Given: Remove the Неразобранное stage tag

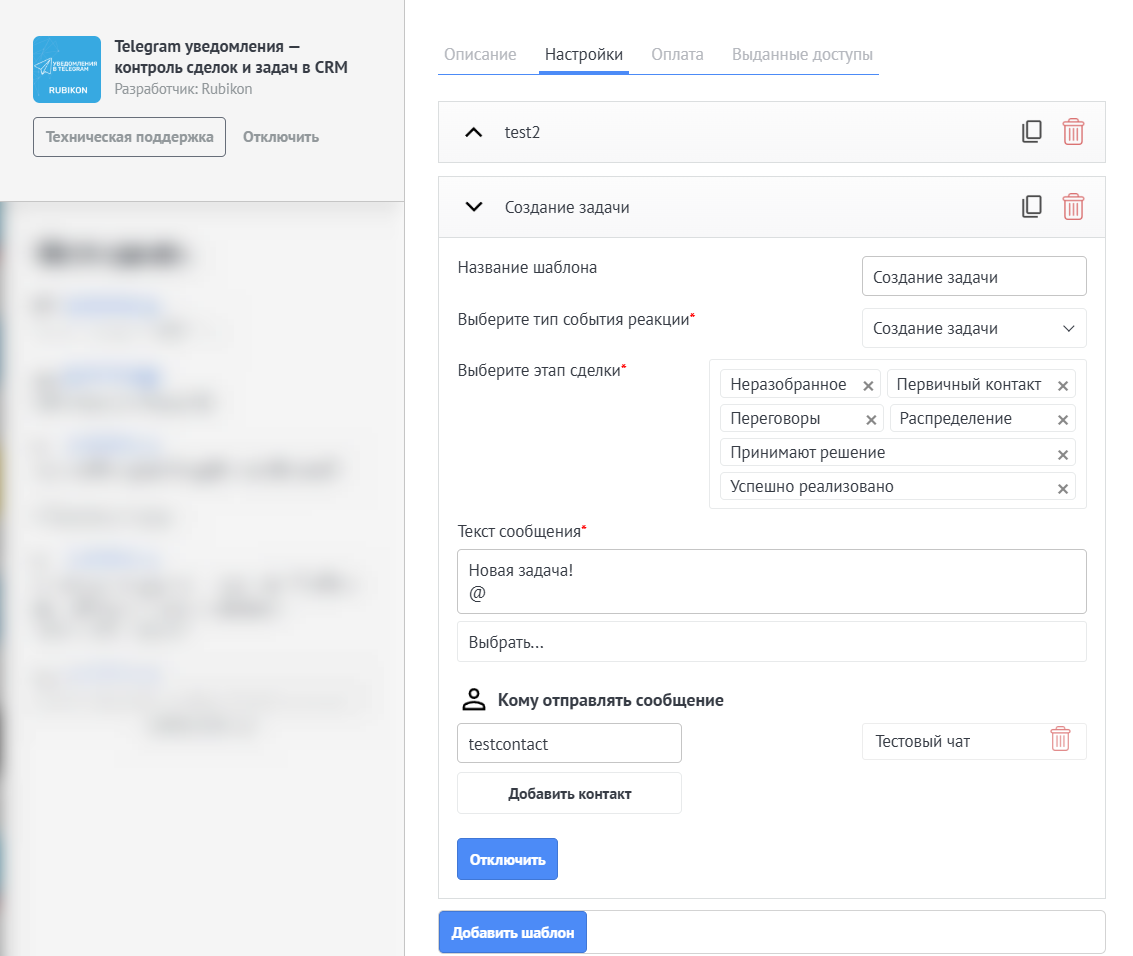Looking at the screenshot, I should pyautogui.click(x=869, y=386).
